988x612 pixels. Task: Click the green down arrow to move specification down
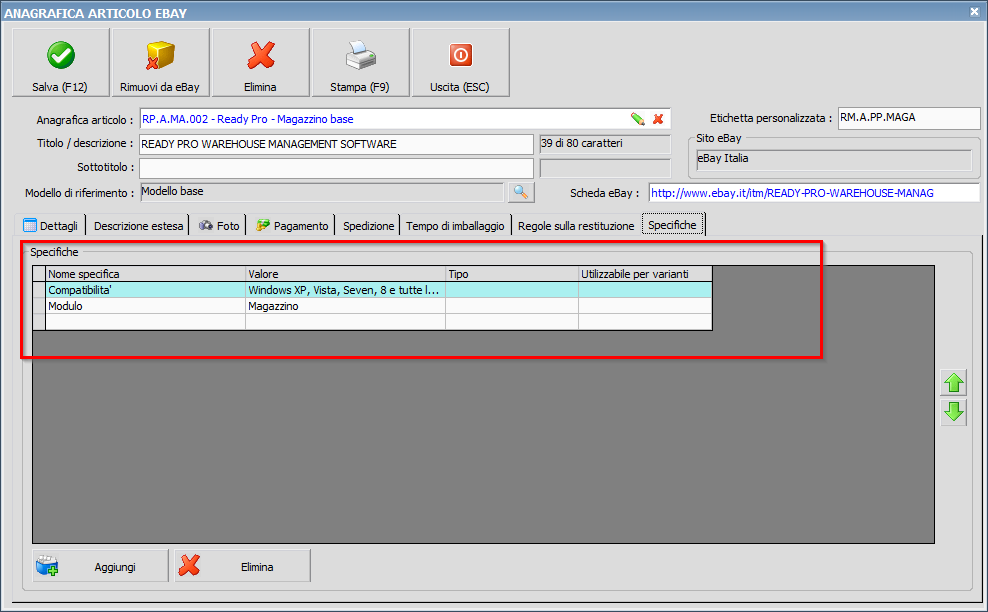[x=953, y=412]
